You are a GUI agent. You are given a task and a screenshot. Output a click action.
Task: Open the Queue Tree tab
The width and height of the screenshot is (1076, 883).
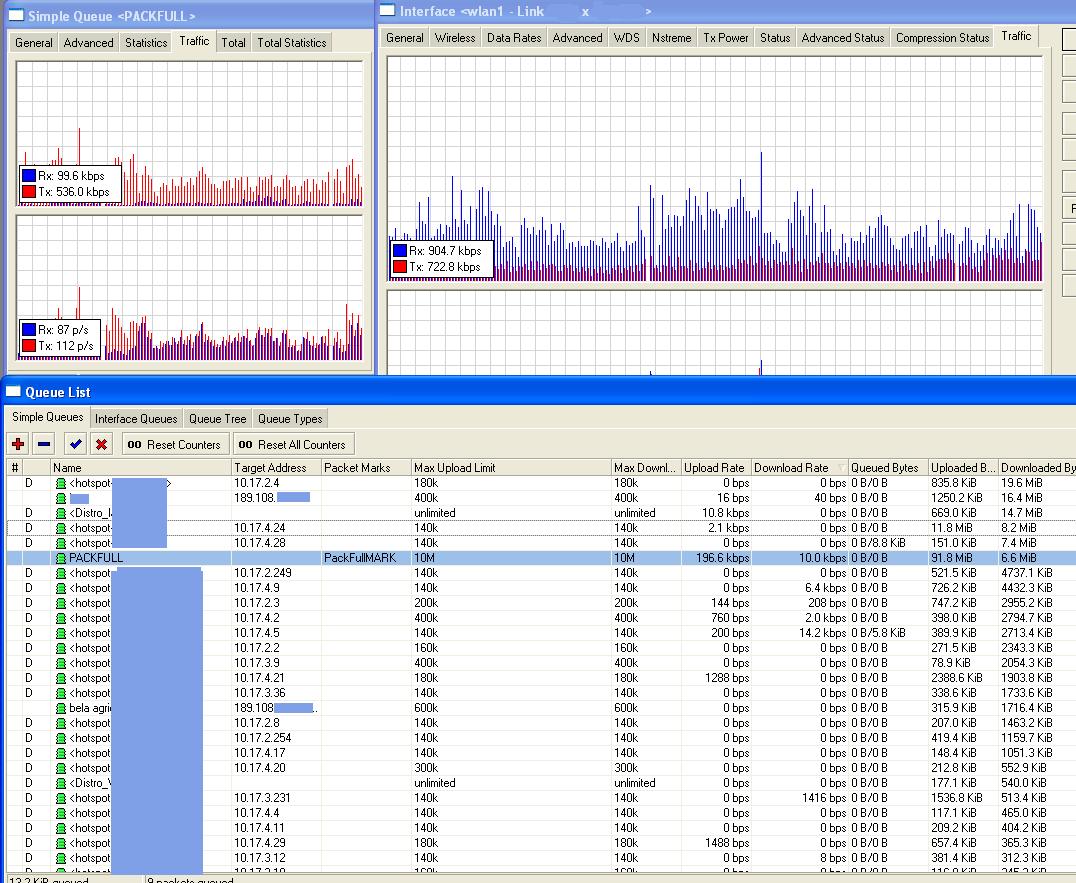217,419
